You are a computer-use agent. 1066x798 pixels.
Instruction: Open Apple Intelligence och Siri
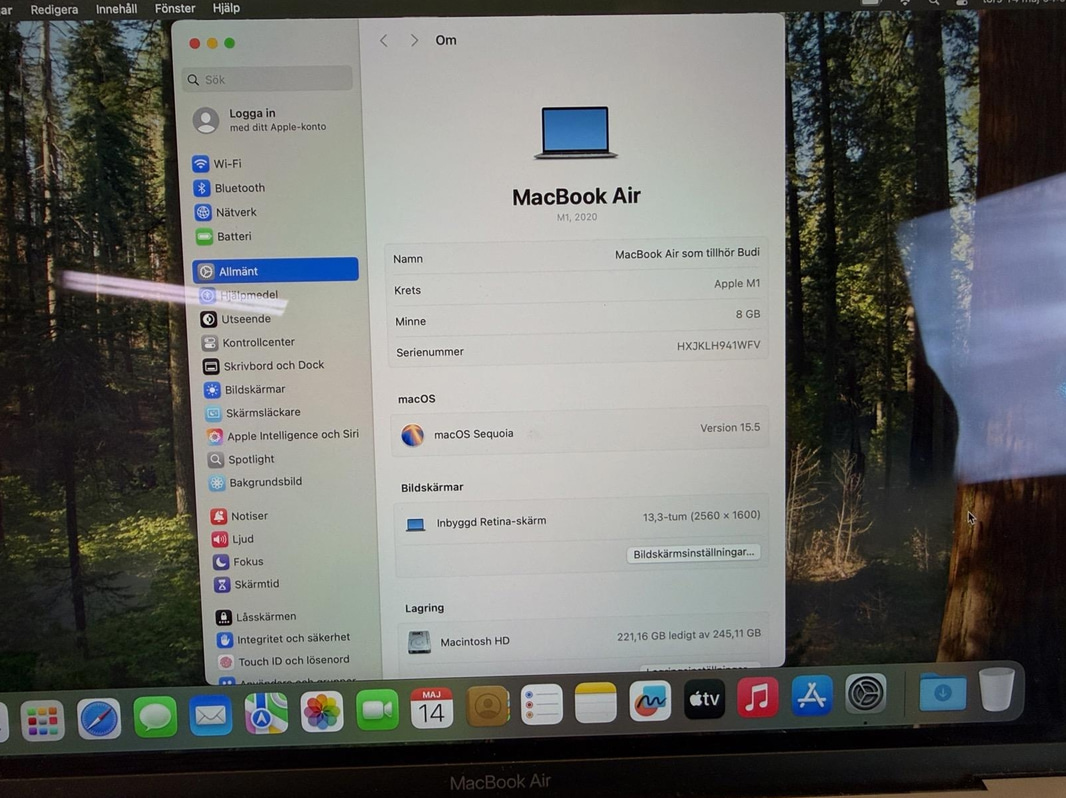(x=284, y=436)
